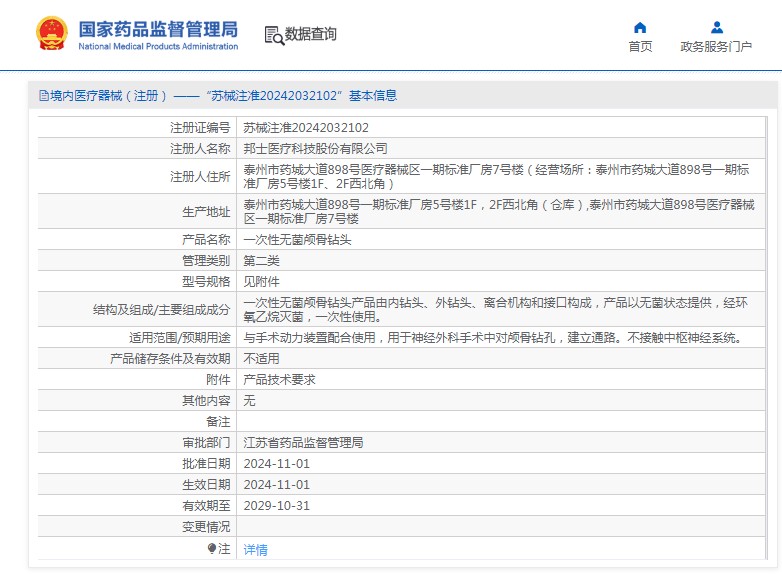Open the 首页 menu text
Image resolution: width=782 pixels, height=577 pixels.
(640, 47)
